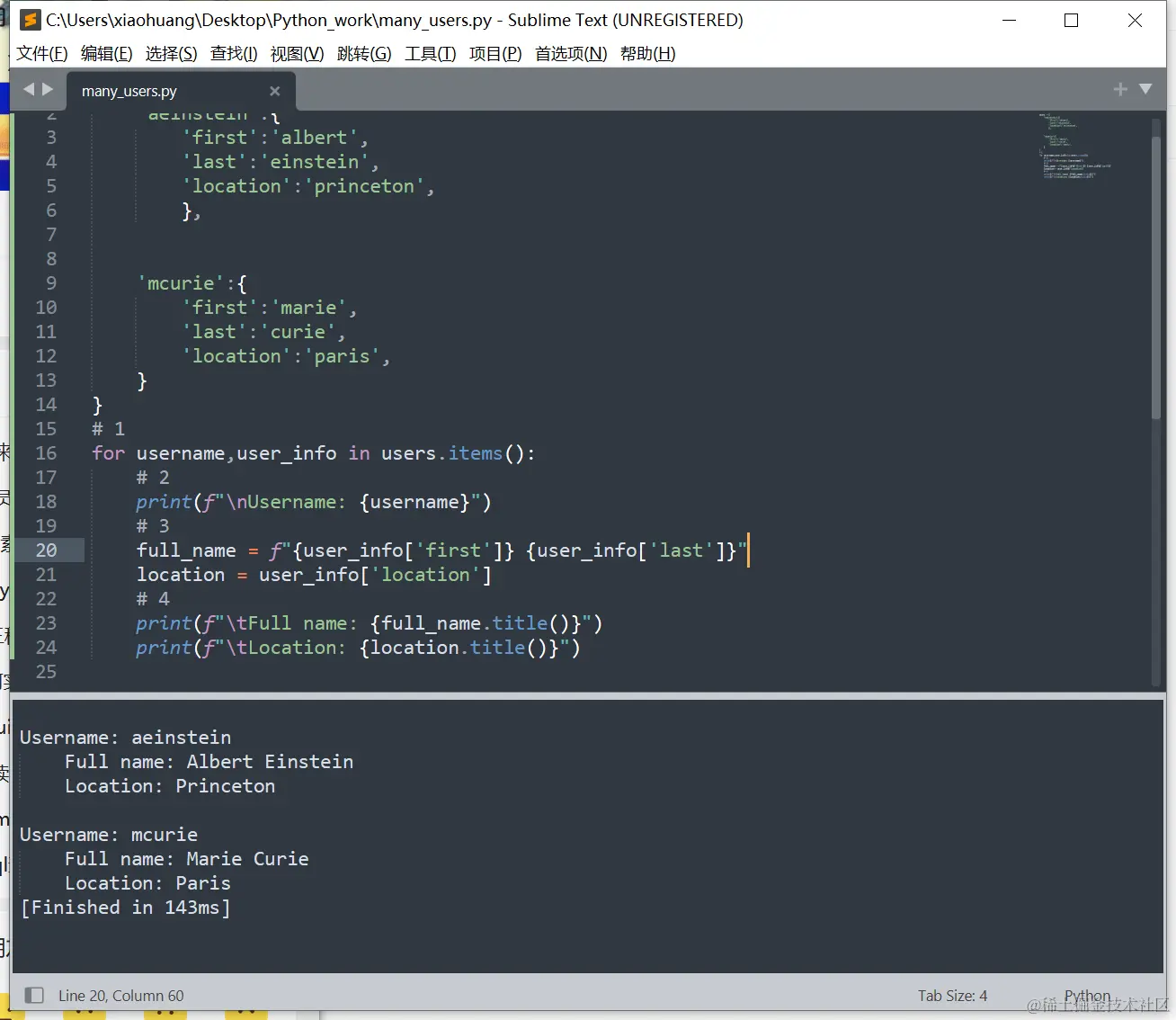
Task: Click 'Username: aeinstein' in output panel
Action: pos(126,738)
